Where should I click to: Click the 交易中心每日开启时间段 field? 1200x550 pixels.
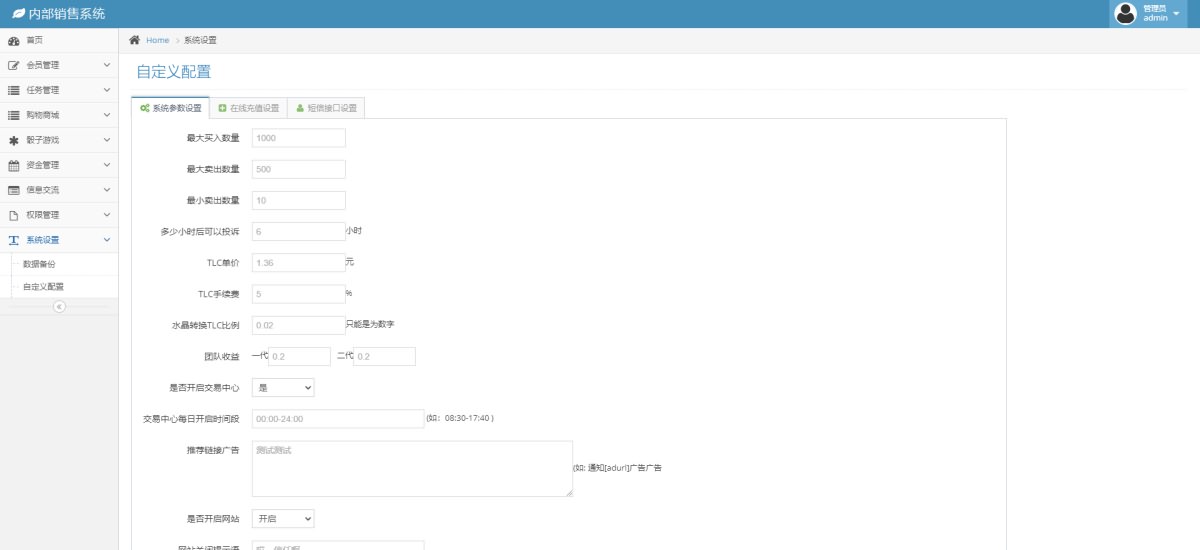click(338, 419)
